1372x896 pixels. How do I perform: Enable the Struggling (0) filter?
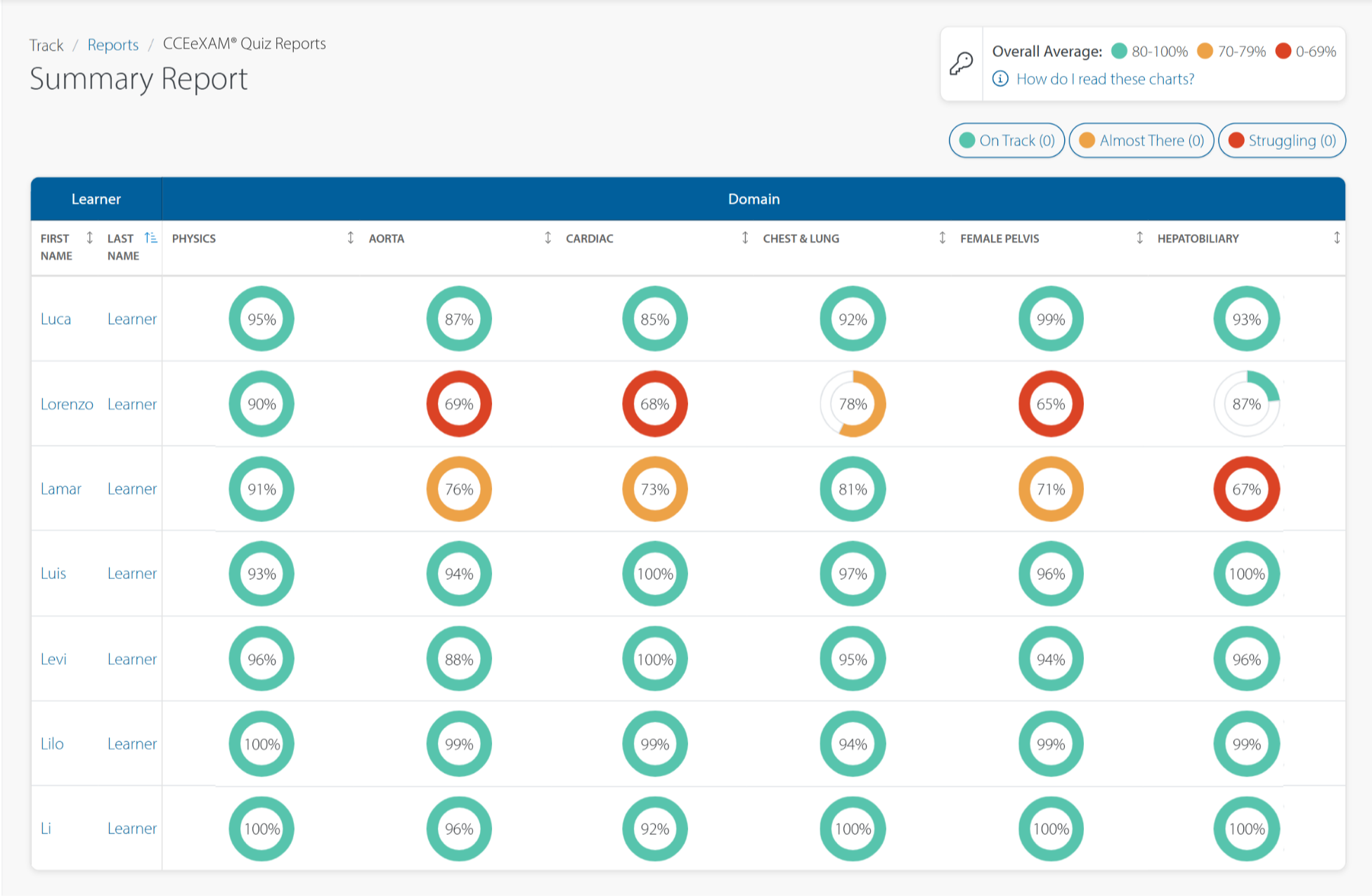click(x=1282, y=140)
